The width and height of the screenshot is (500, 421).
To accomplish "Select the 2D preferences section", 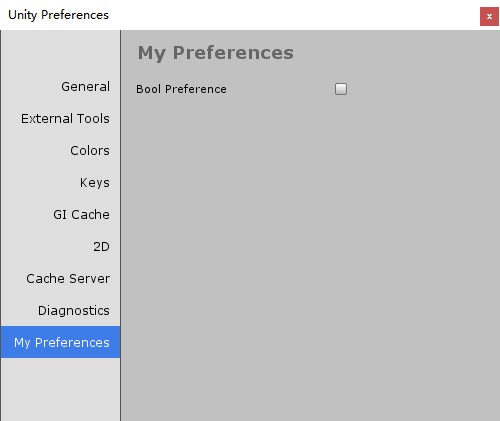I will (x=60, y=247).
